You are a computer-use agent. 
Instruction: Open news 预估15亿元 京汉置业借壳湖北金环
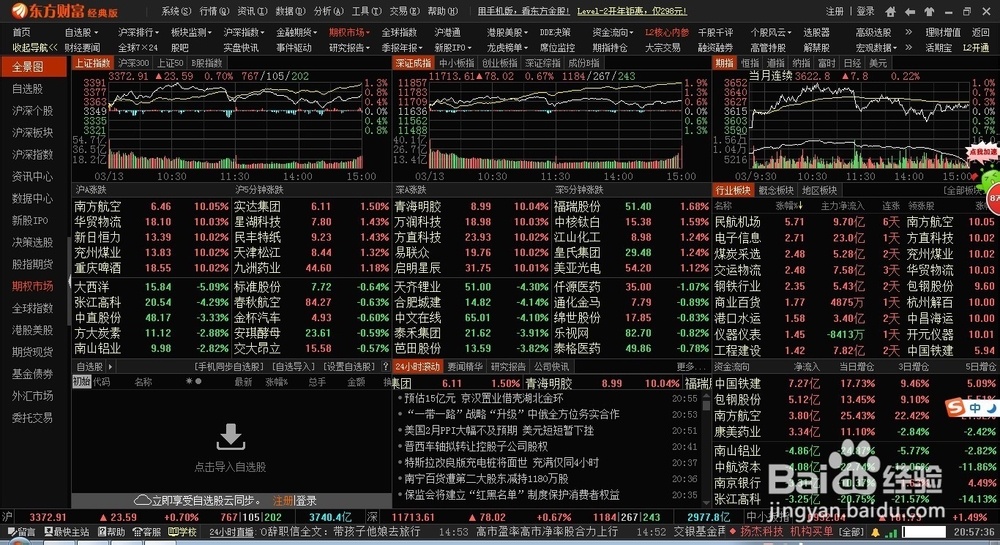[x=484, y=398]
